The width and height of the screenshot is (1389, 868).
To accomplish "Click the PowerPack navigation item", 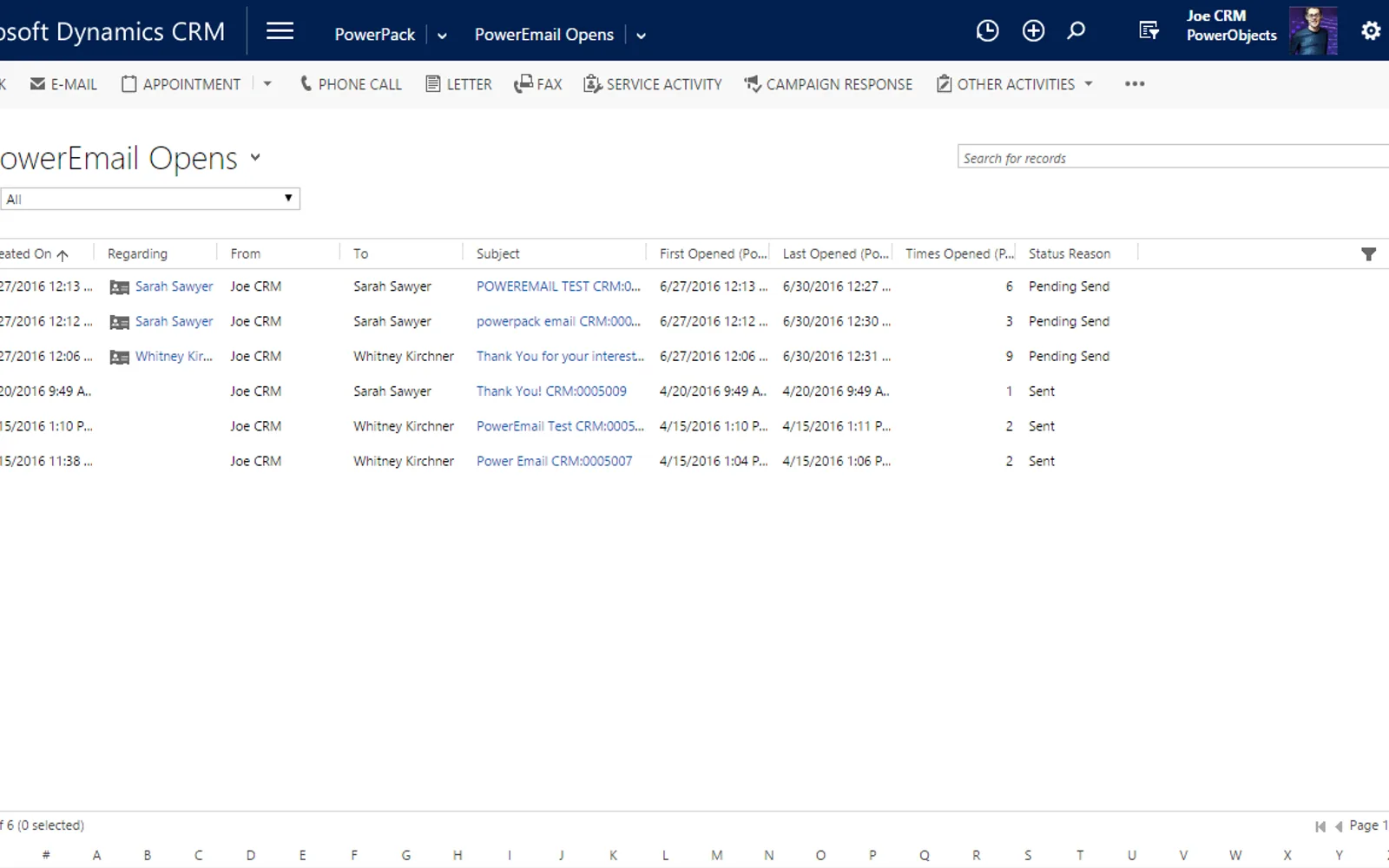I will click(x=375, y=35).
